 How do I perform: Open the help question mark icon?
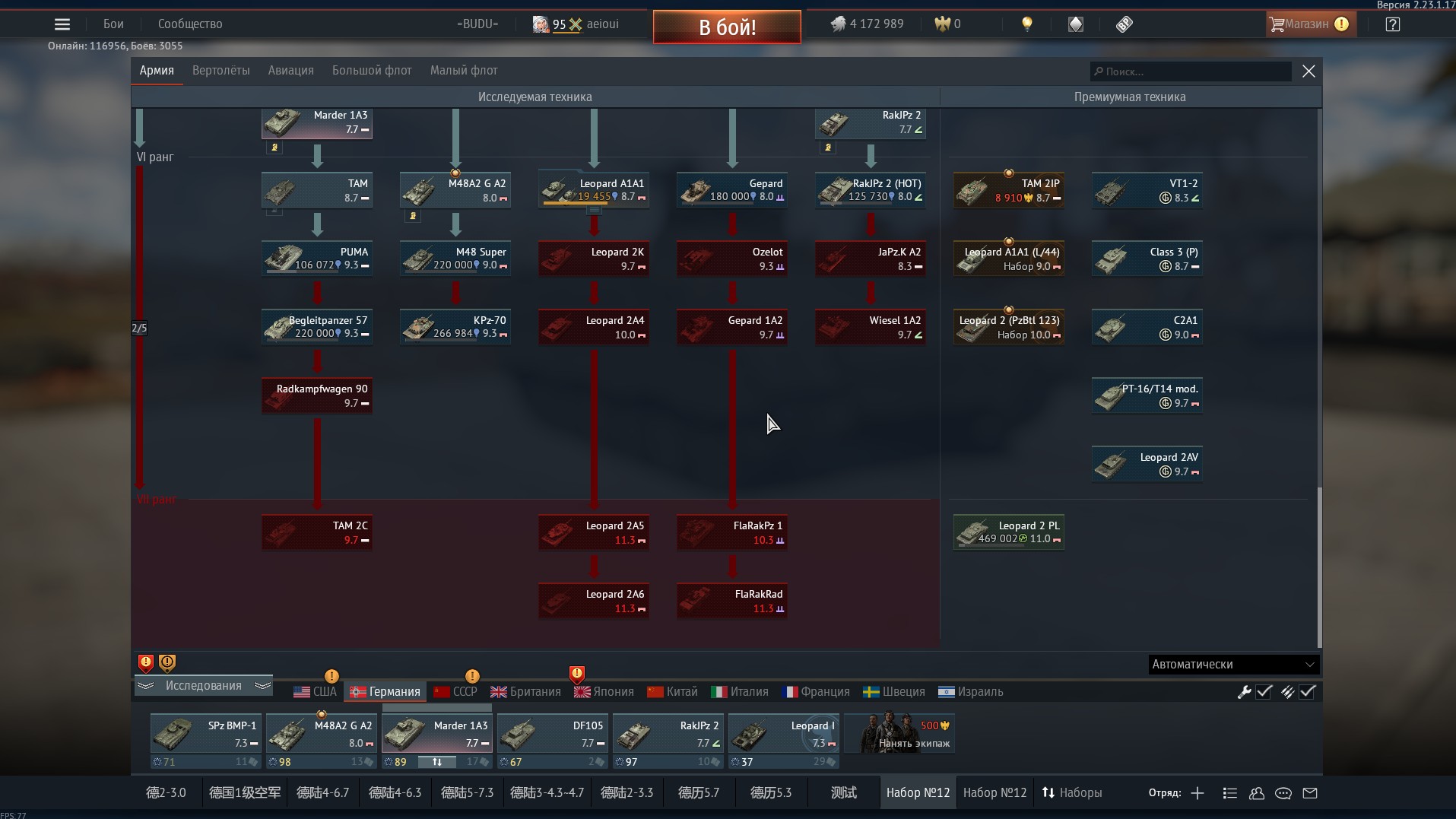pyautogui.click(x=1393, y=24)
